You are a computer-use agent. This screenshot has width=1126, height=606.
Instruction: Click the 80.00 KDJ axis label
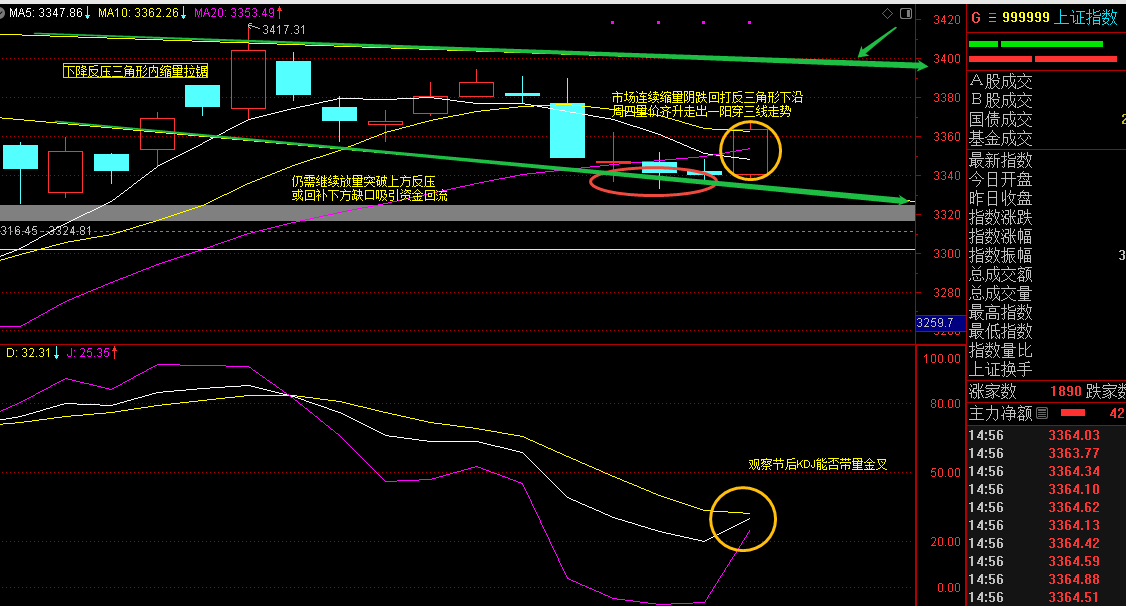click(945, 404)
